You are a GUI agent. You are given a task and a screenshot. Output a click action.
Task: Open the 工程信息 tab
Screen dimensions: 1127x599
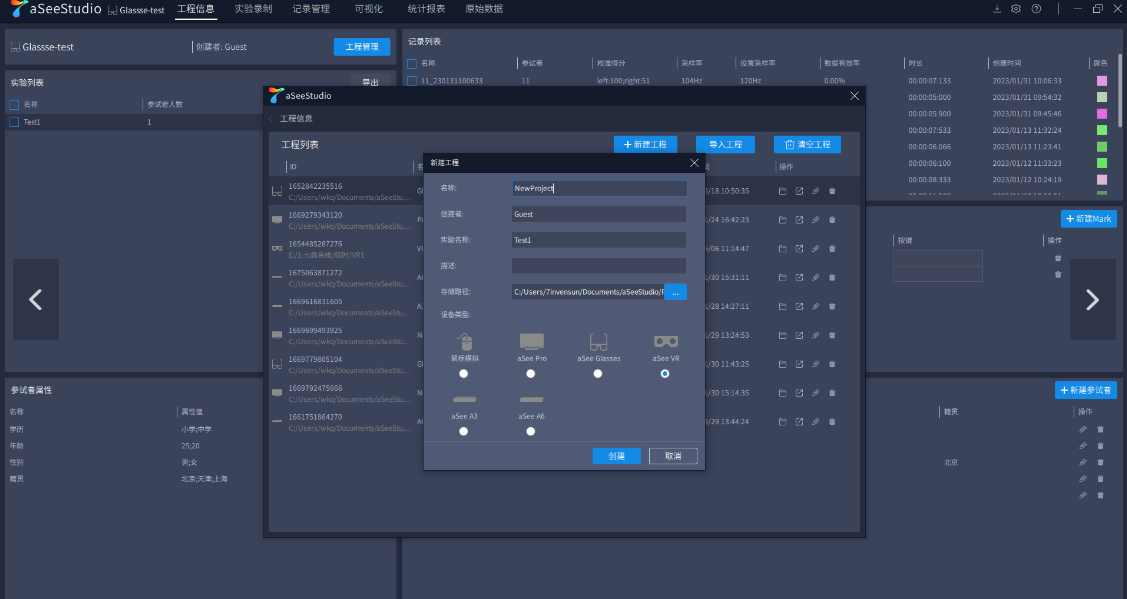tap(196, 9)
